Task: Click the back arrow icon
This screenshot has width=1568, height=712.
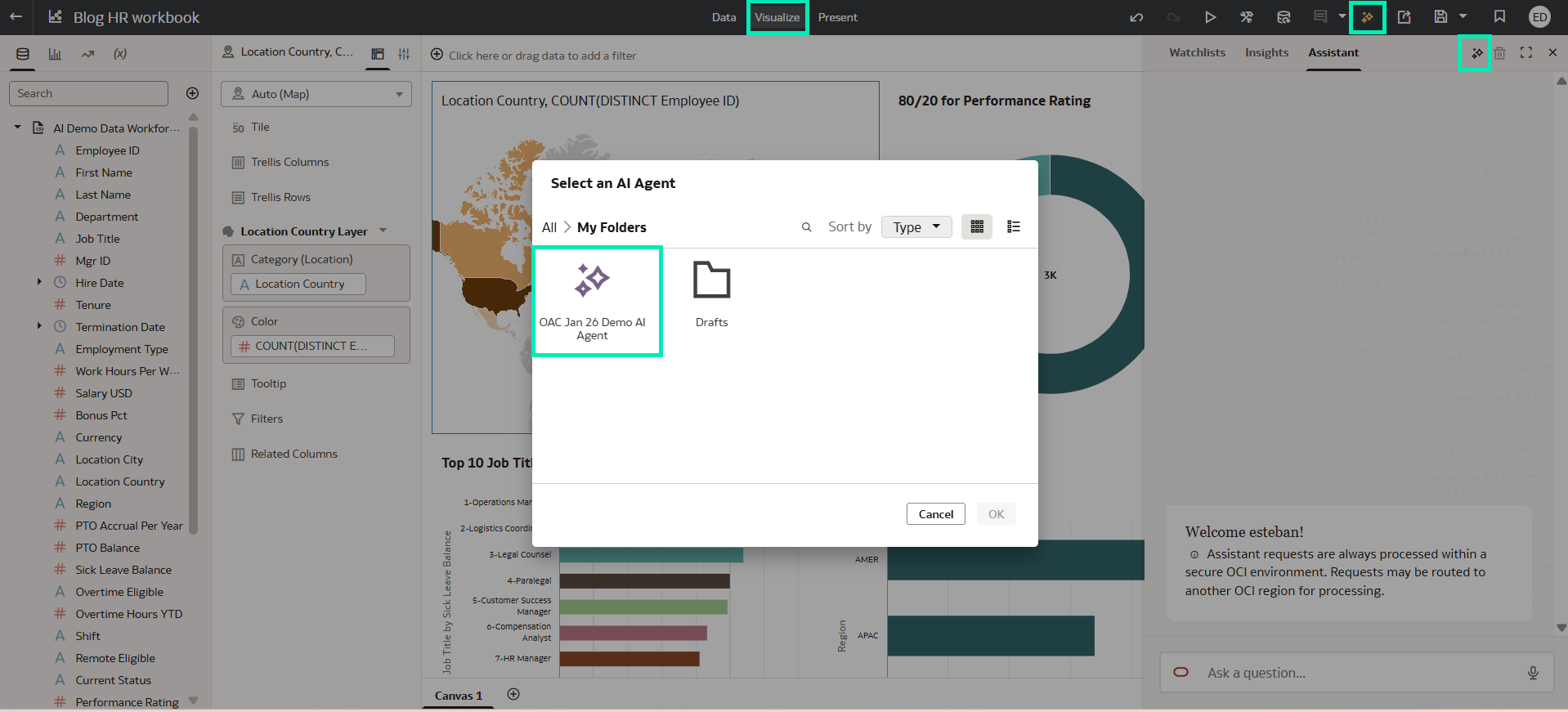Action: pyautogui.click(x=16, y=17)
